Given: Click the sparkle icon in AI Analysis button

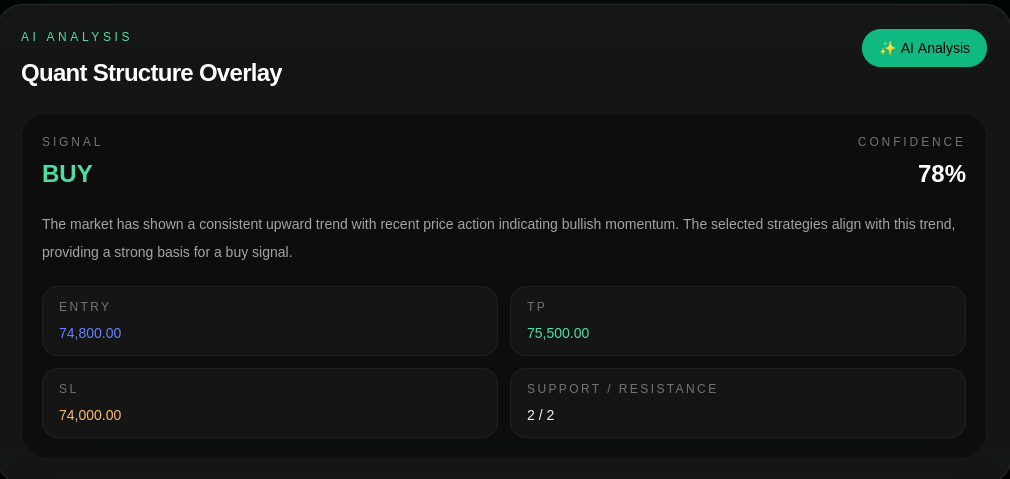Looking at the screenshot, I should pyautogui.click(x=887, y=48).
